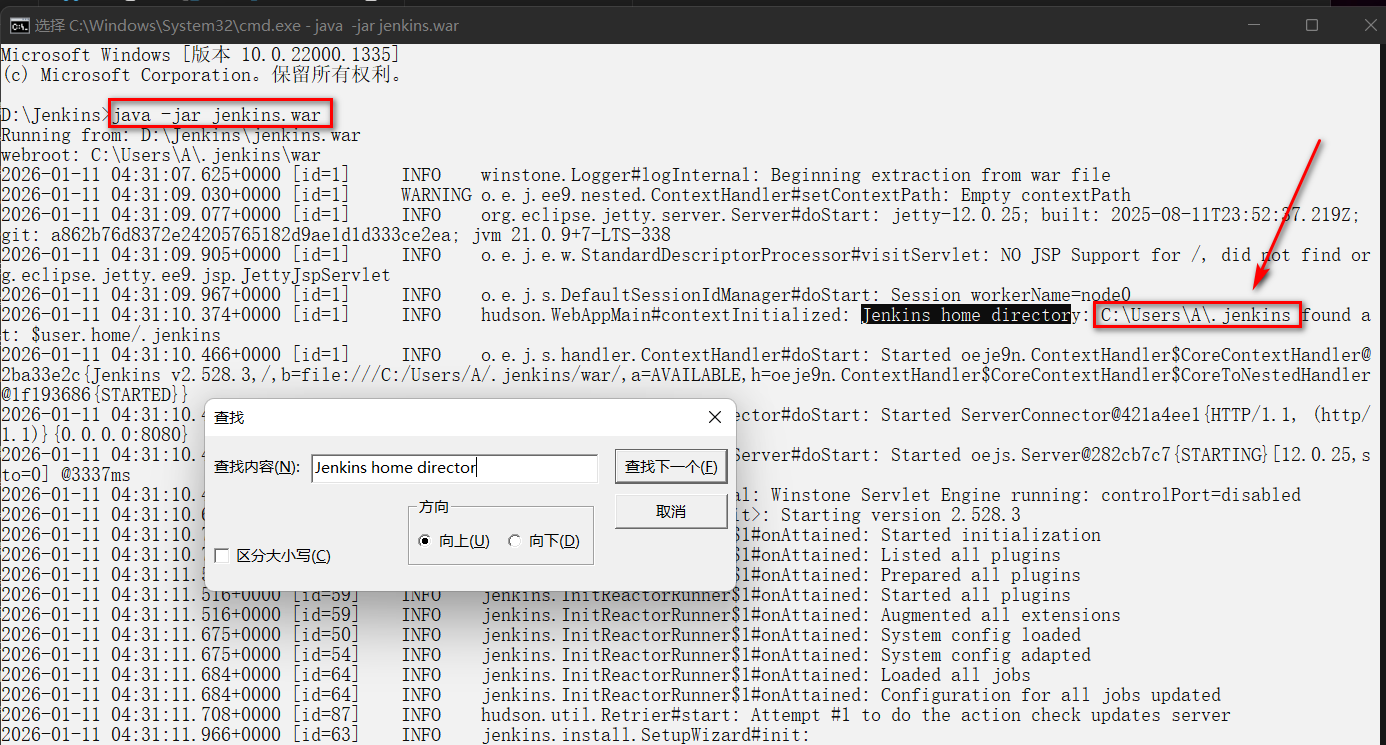The image size is (1386, 745).
Task: Close the find dialog with X
Action: click(714, 417)
